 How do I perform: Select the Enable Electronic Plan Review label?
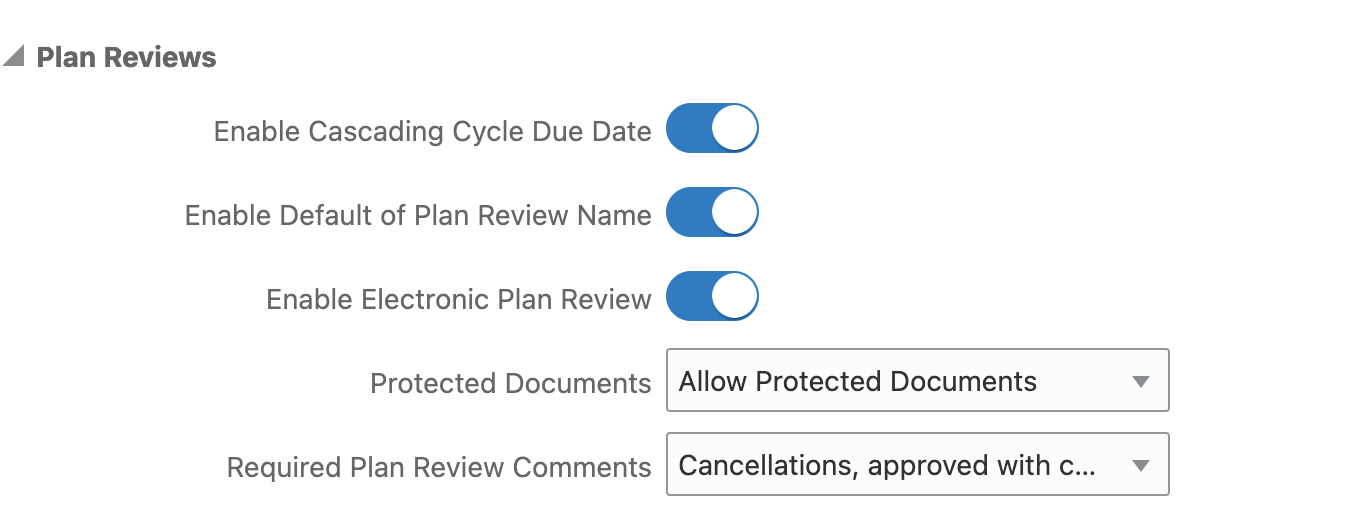[458, 299]
